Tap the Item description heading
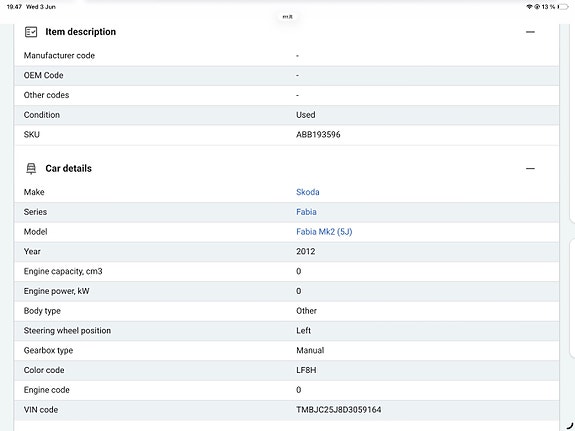 [81, 32]
